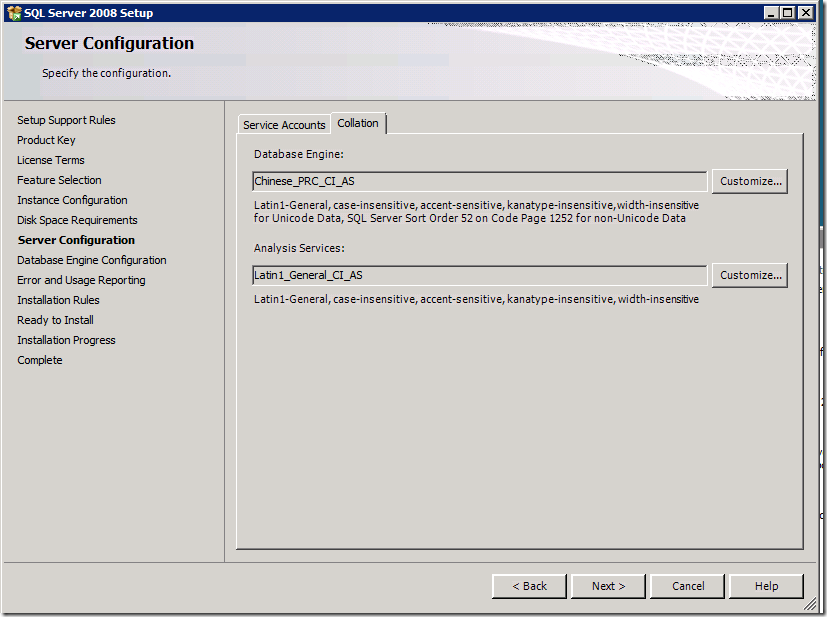This screenshot has height=617, width=827.
Task: Click the Latin1_General_CI_AS collation field
Action: (479, 275)
